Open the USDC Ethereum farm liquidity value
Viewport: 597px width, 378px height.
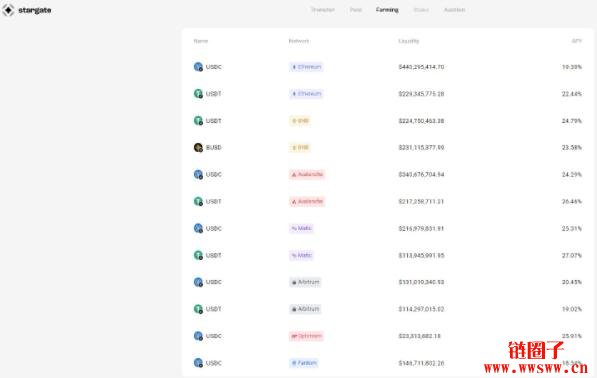[421, 67]
